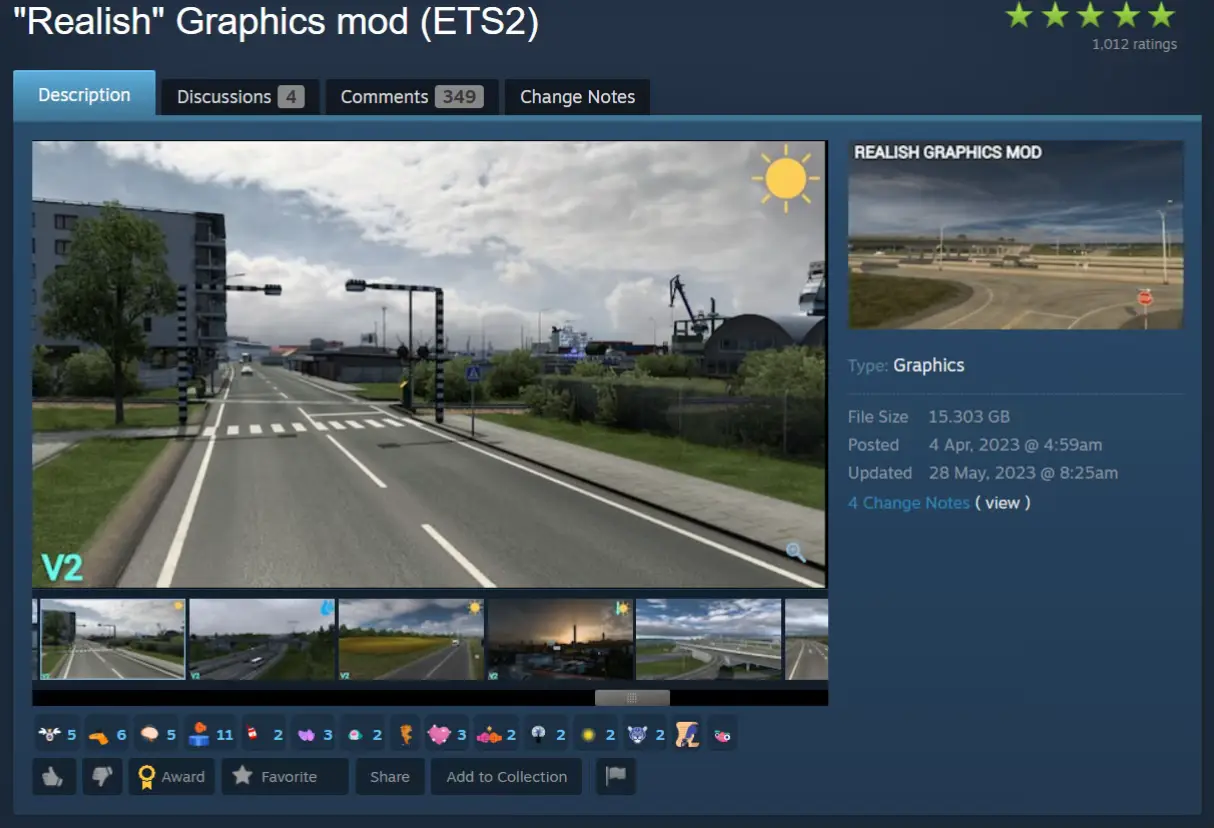Switch to the Discussions tab
1214x828 pixels.
point(240,97)
